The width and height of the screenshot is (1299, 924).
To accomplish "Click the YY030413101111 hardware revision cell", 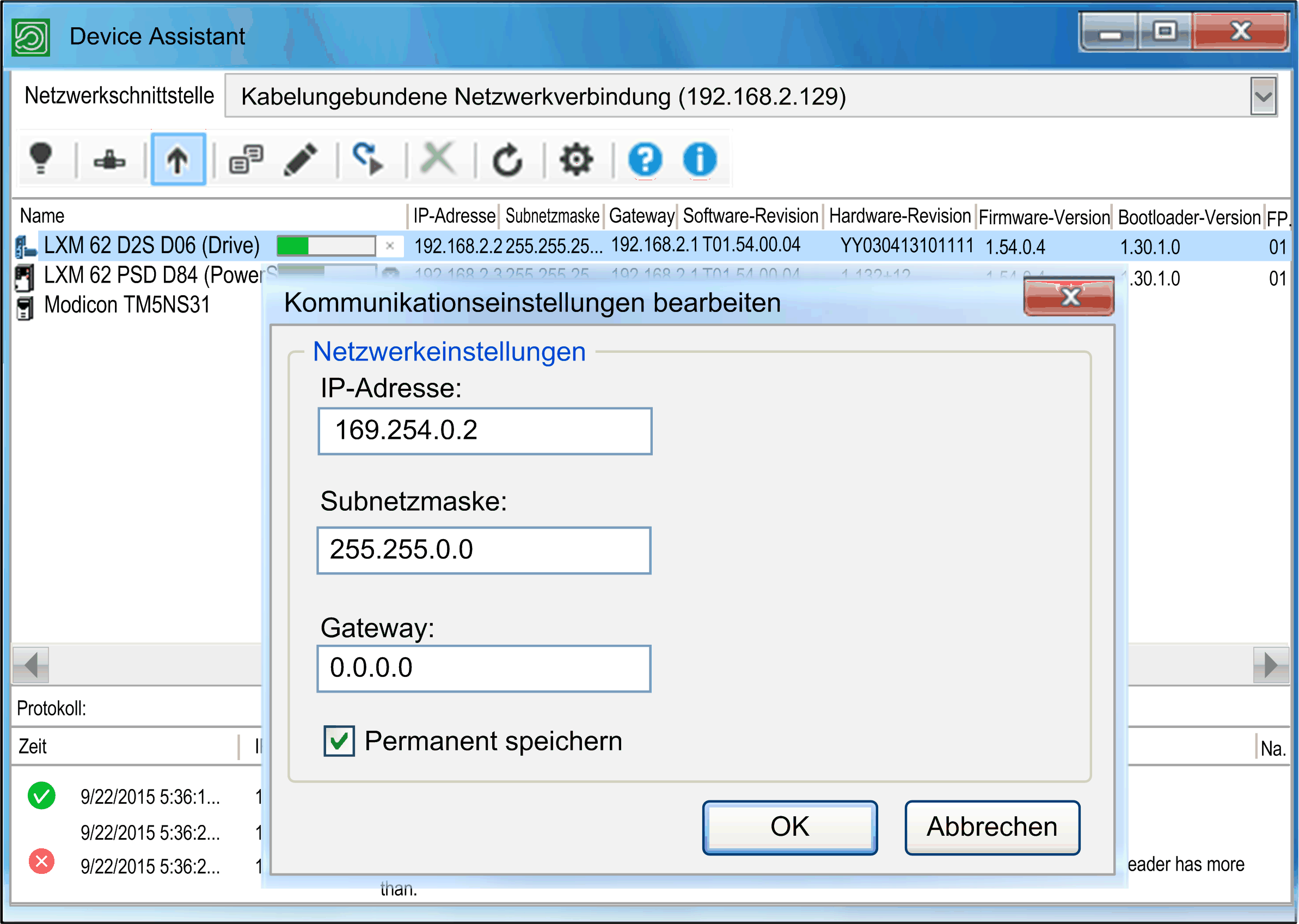I will tap(907, 246).
